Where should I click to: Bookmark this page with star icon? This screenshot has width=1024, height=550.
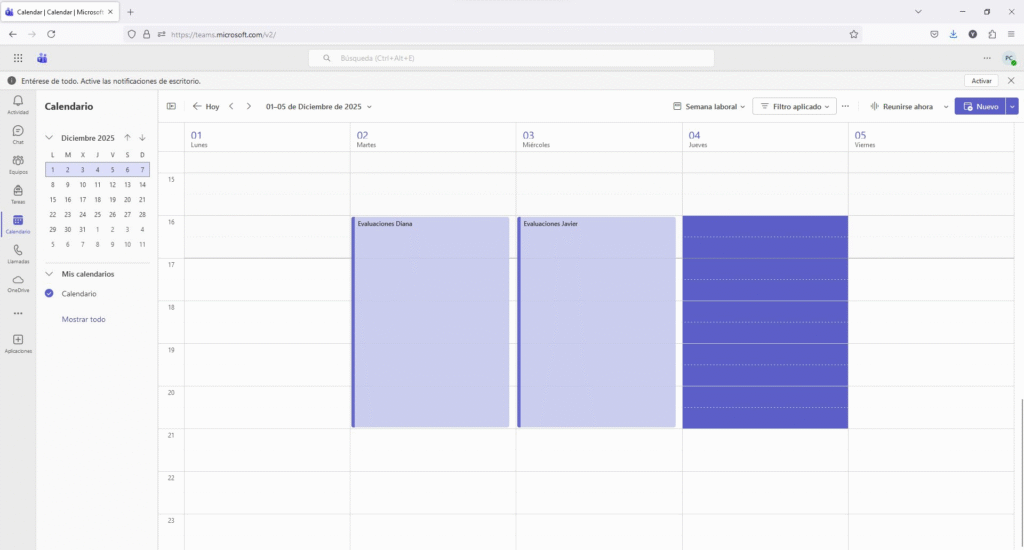point(854,35)
